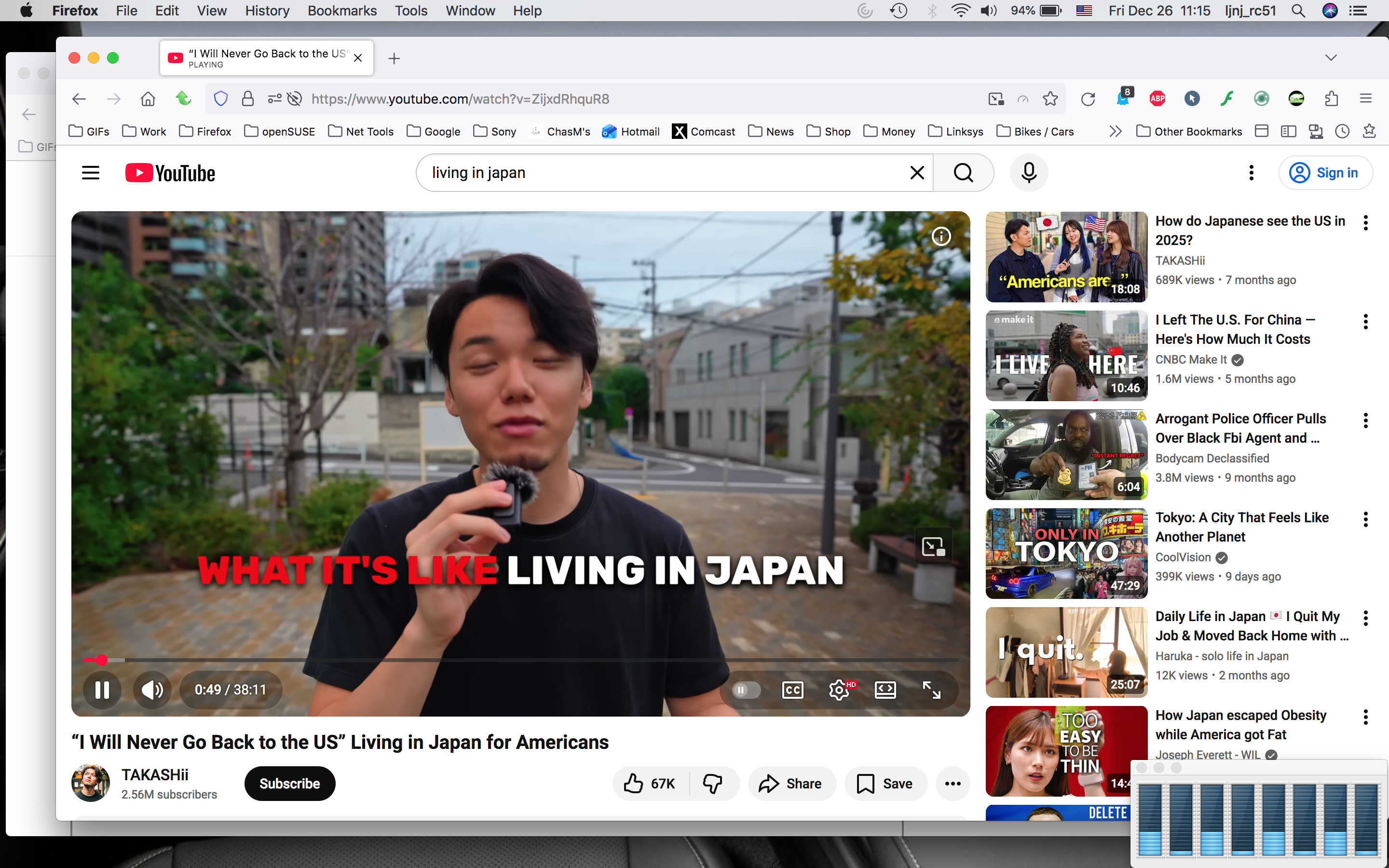Open the player quality settings gear

pyautogui.click(x=839, y=690)
